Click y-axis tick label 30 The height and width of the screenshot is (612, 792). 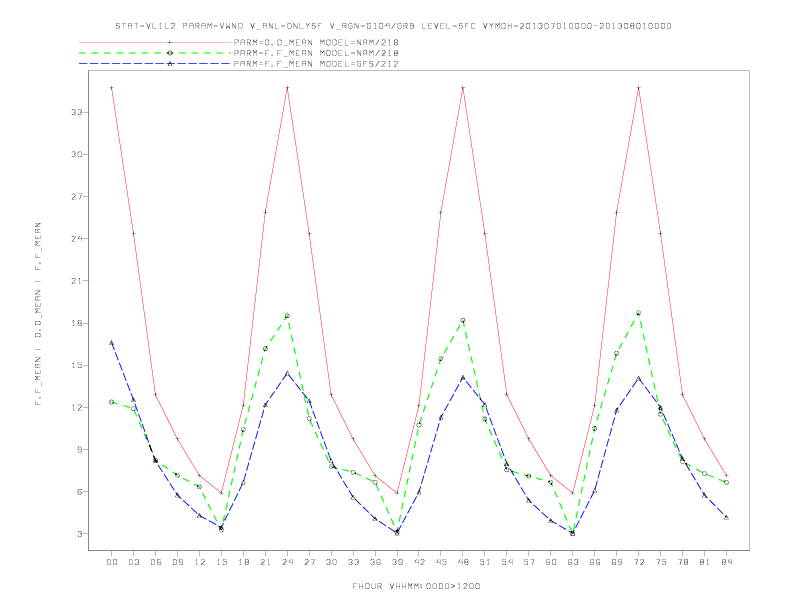(76, 155)
